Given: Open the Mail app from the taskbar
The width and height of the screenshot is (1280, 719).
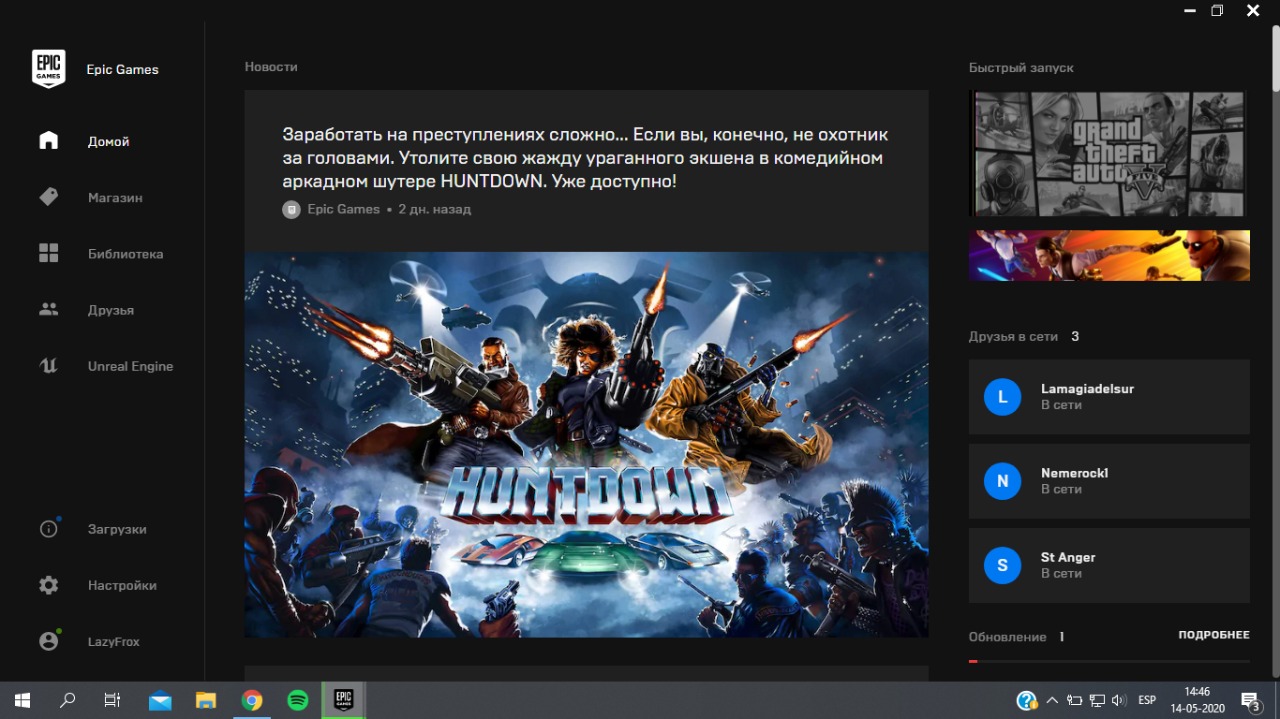Looking at the screenshot, I should [x=160, y=700].
